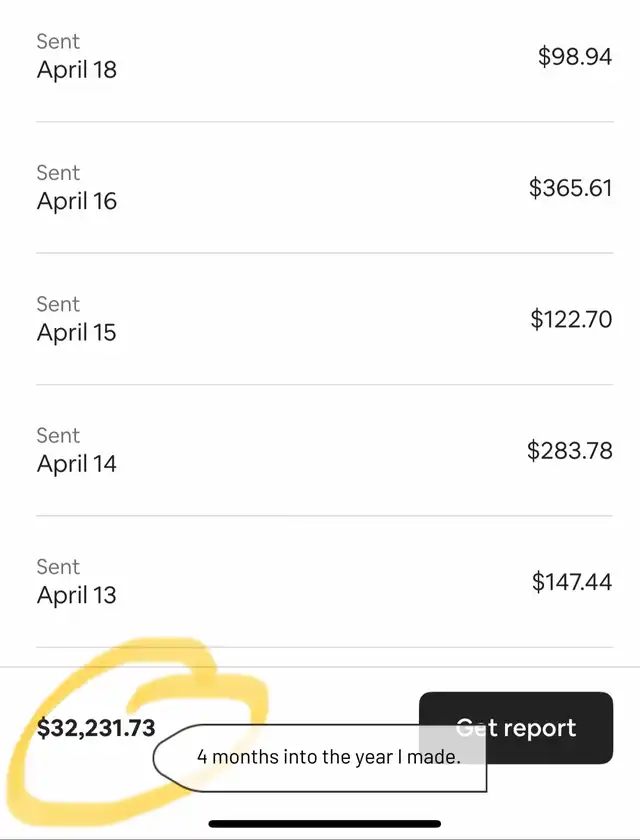Click the Sent label above April 18

[x=58, y=41]
